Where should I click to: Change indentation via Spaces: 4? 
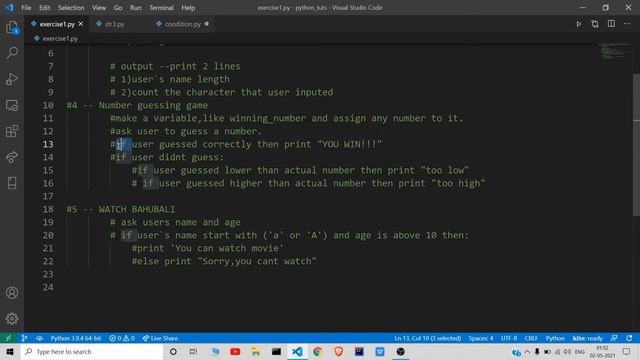tap(481, 338)
